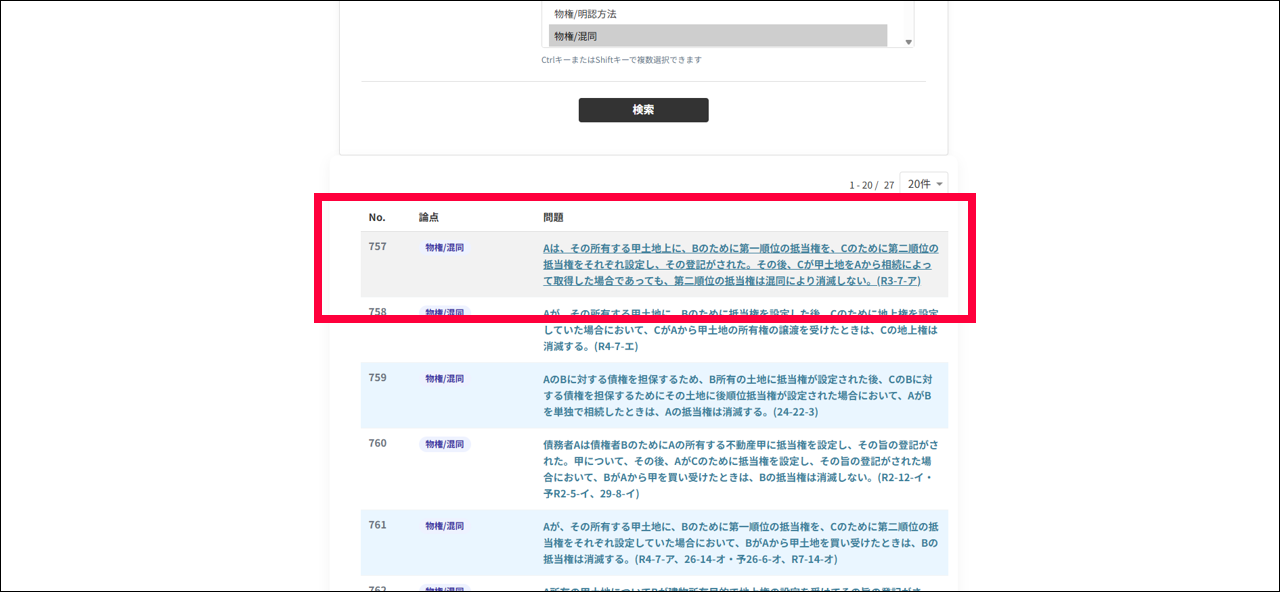Click the 物権/混同 tag in row 761
This screenshot has width=1280, height=592.
click(x=444, y=526)
